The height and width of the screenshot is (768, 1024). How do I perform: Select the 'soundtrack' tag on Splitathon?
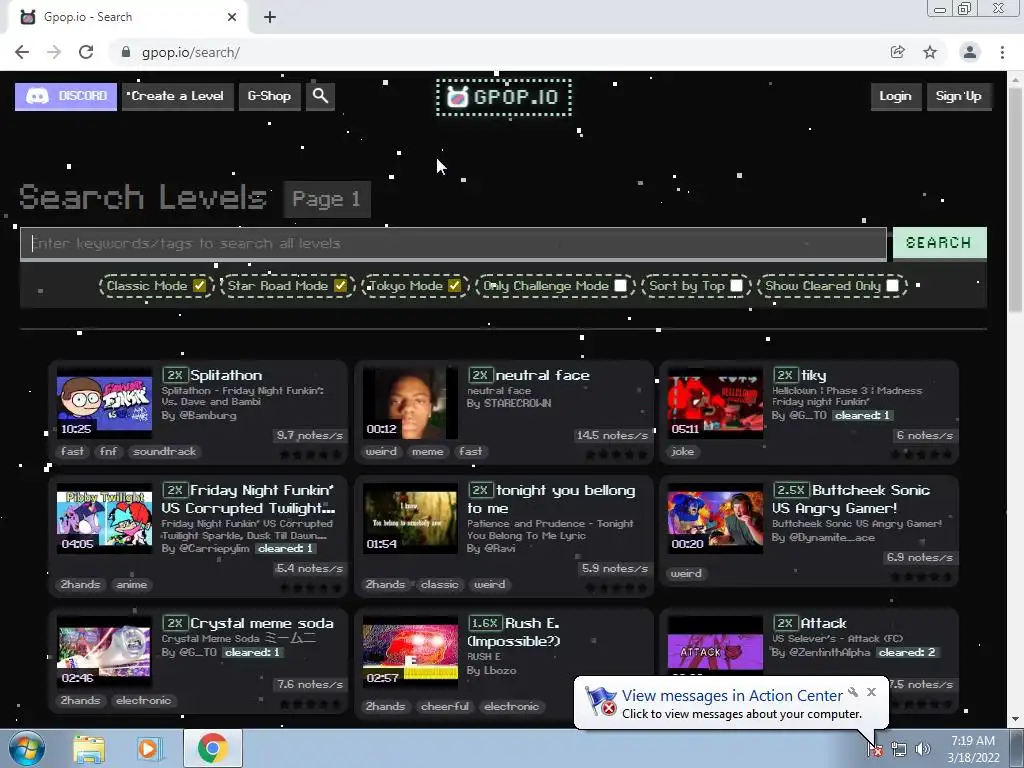point(165,451)
